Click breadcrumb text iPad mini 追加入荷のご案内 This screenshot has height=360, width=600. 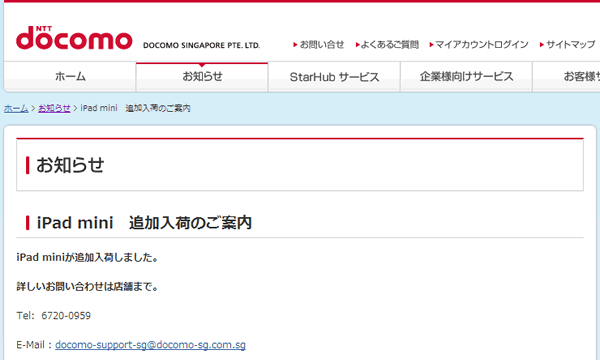(135, 108)
